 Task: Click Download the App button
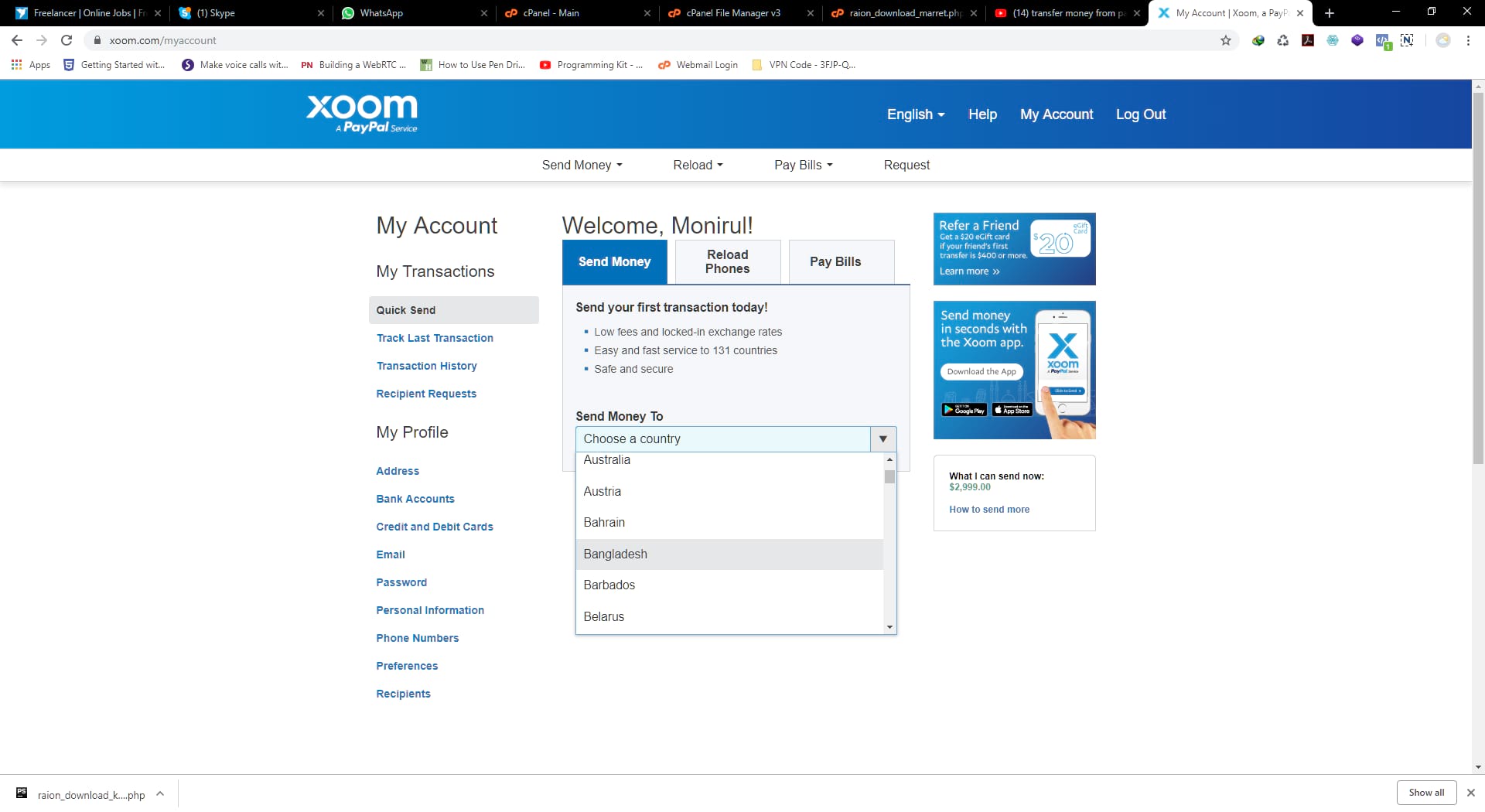click(981, 372)
